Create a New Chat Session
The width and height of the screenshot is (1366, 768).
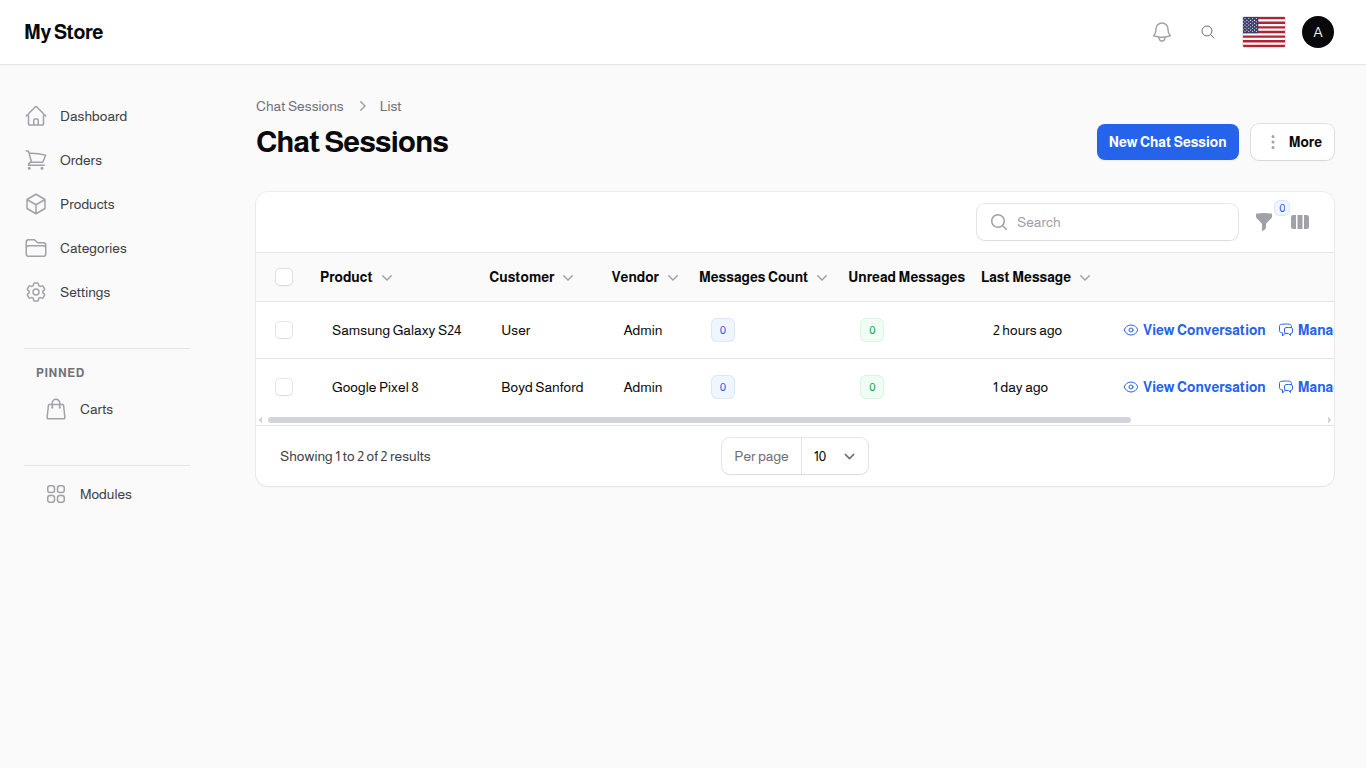(1167, 142)
